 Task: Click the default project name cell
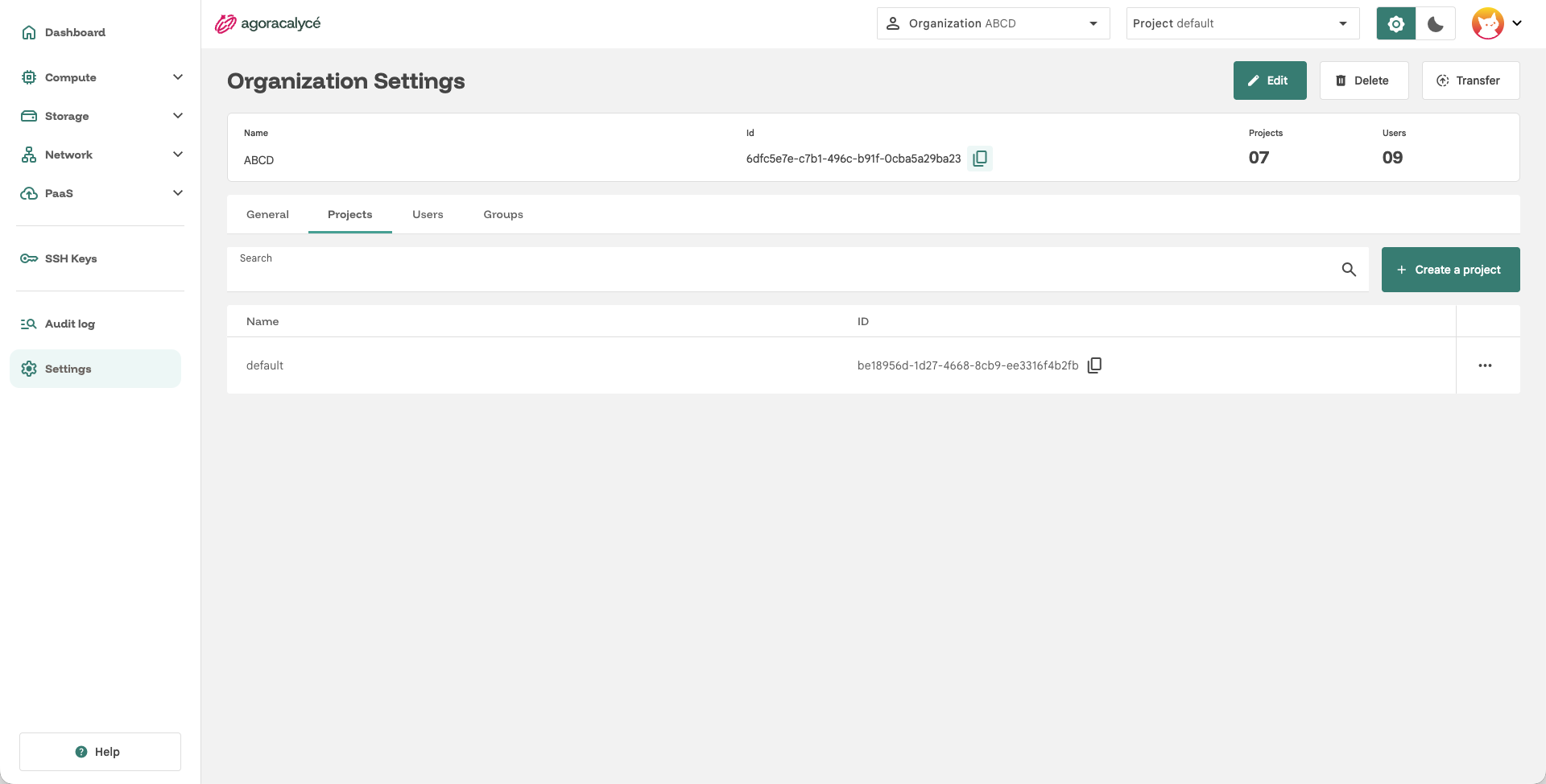[x=265, y=365]
